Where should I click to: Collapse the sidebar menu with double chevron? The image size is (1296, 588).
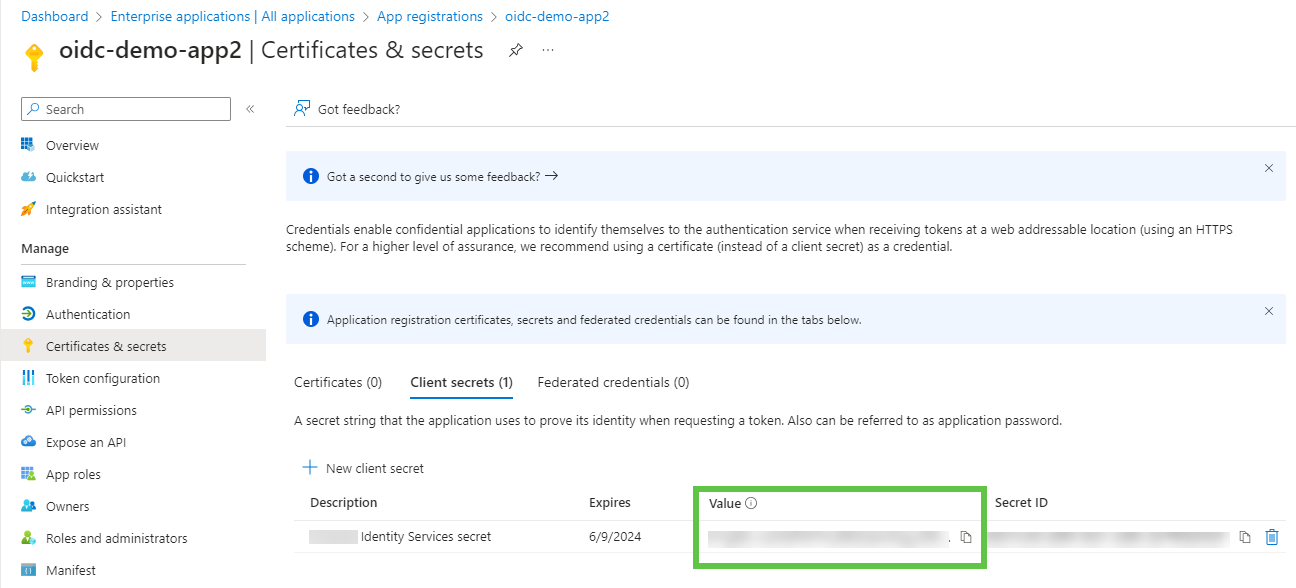pyautogui.click(x=250, y=109)
